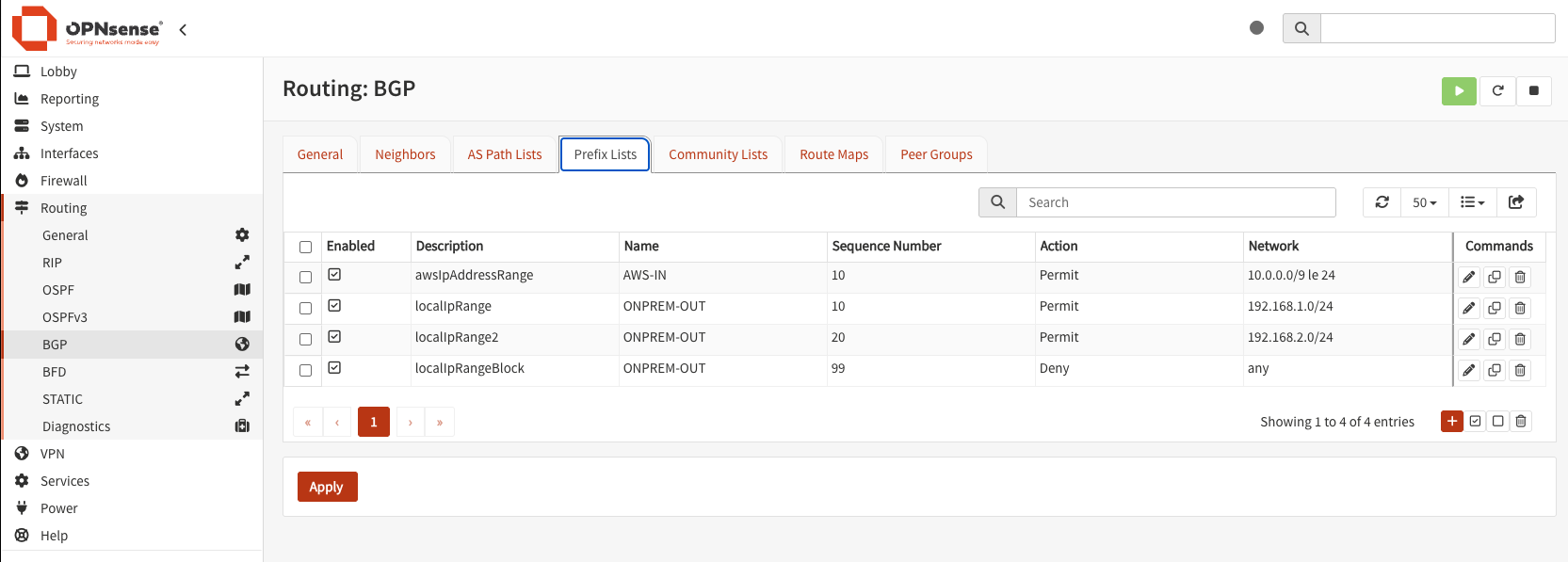Delete selected entries using footer trash icon
This screenshot has width=1568, height=562.
(x=1521, y=421)
